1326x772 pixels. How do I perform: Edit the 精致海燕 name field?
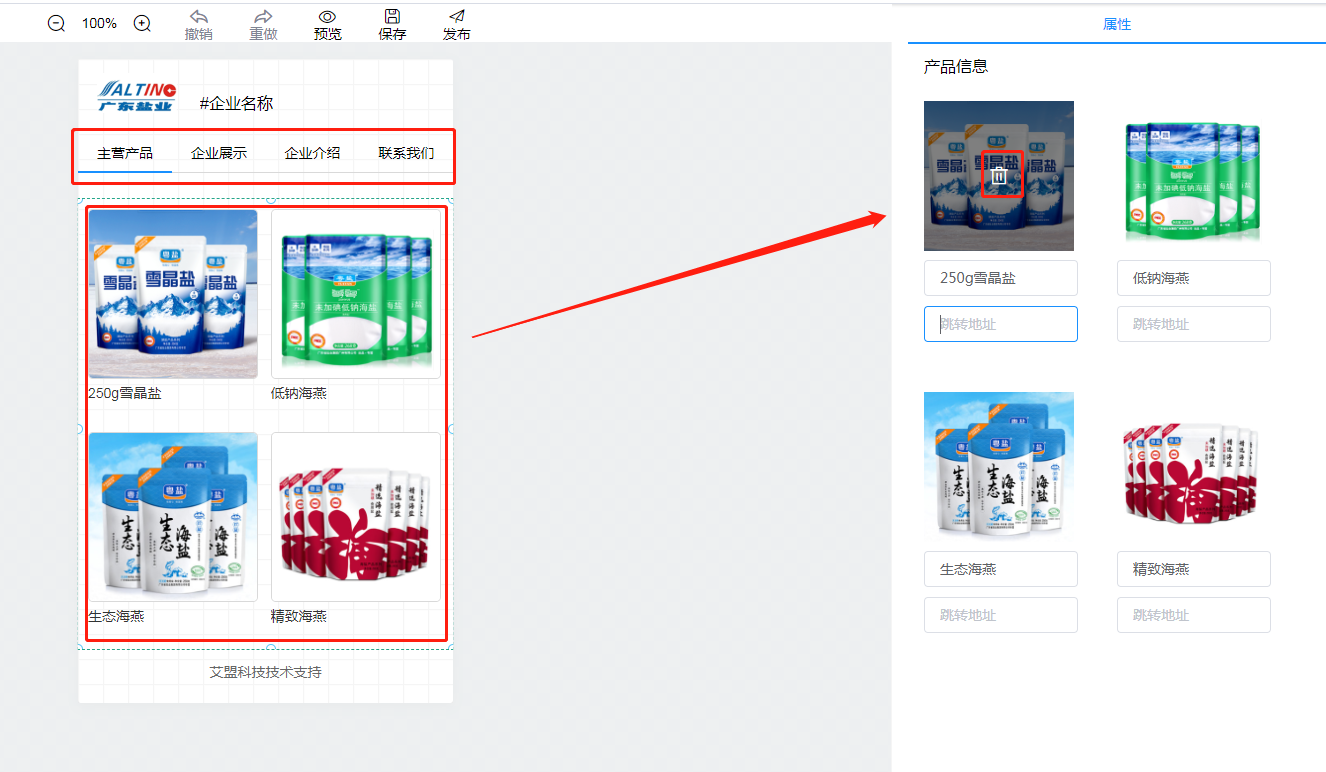click(x=1194, y=569)
